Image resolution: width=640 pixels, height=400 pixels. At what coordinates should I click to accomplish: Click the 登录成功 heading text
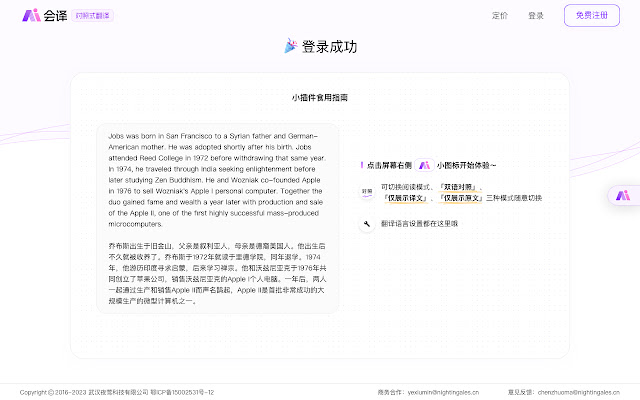pyautogui.click(x=329, y=46)
